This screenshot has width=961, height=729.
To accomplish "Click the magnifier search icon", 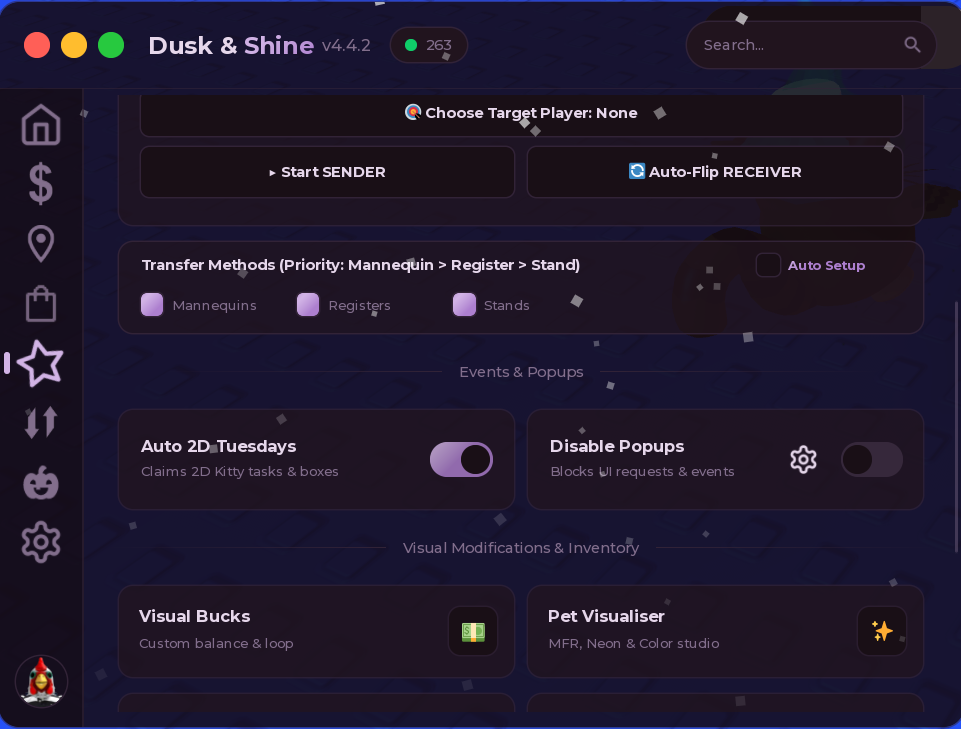I will click(x=912, y=45).
